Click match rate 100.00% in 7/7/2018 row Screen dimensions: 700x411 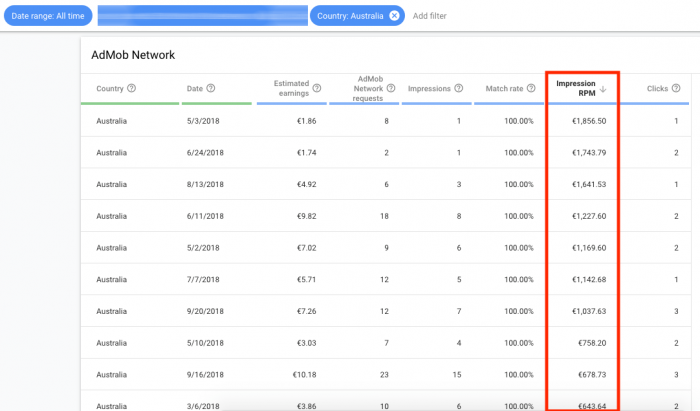pos(519,279)
